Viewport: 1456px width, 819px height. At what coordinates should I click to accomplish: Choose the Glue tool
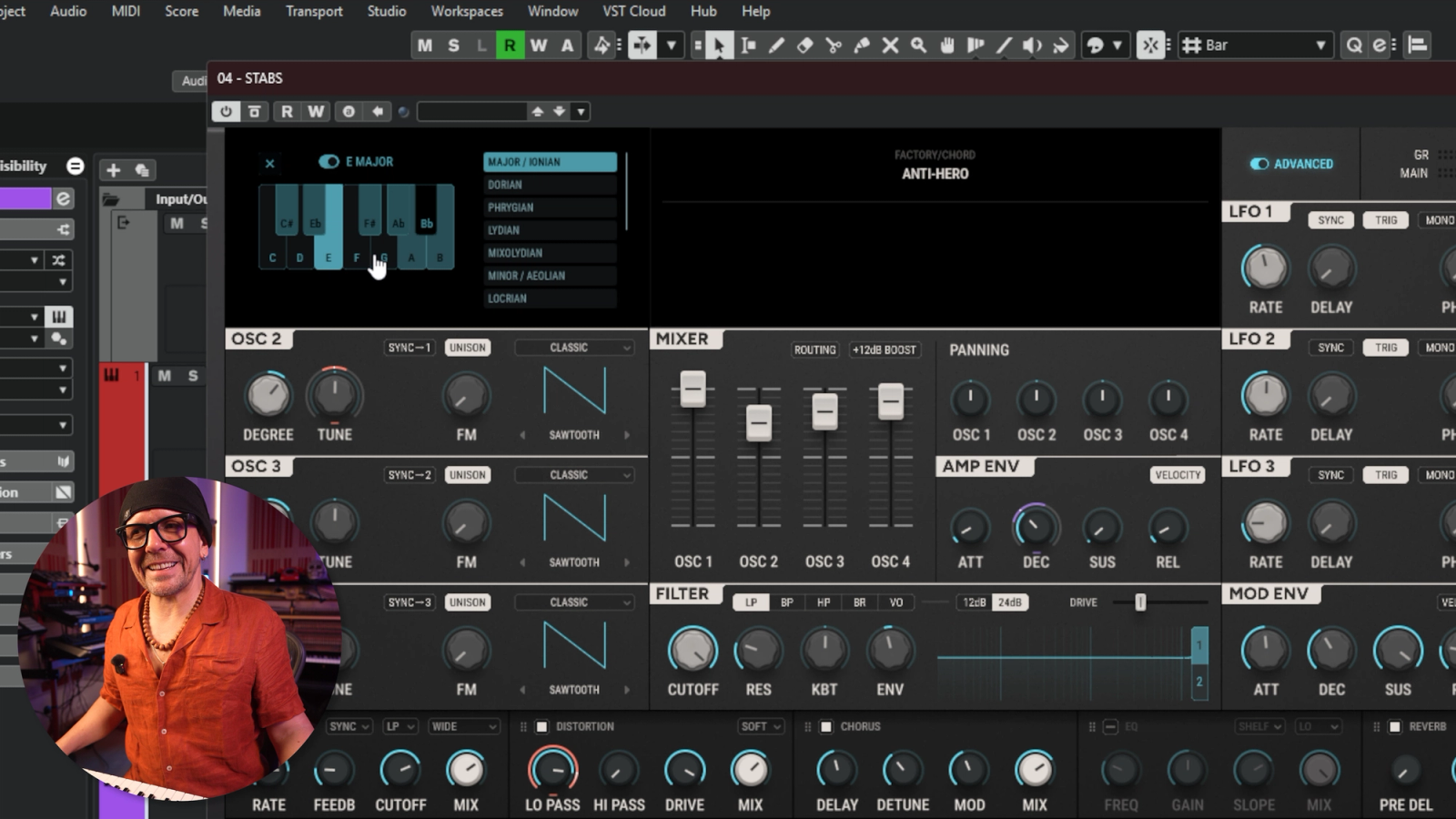pos(862,45)
